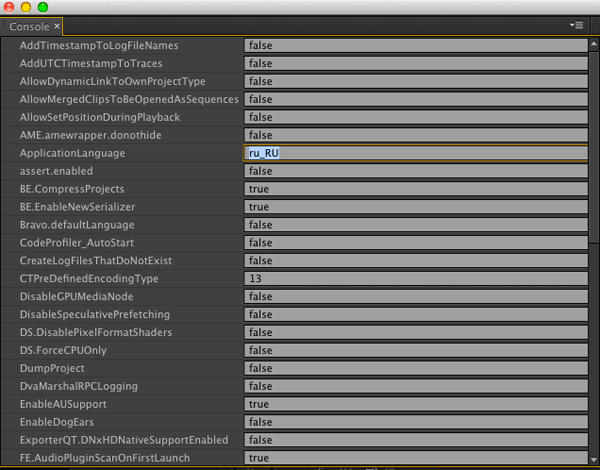Edit the CreateLogFilesThatDoNotExist value field

tap(416, 261)
